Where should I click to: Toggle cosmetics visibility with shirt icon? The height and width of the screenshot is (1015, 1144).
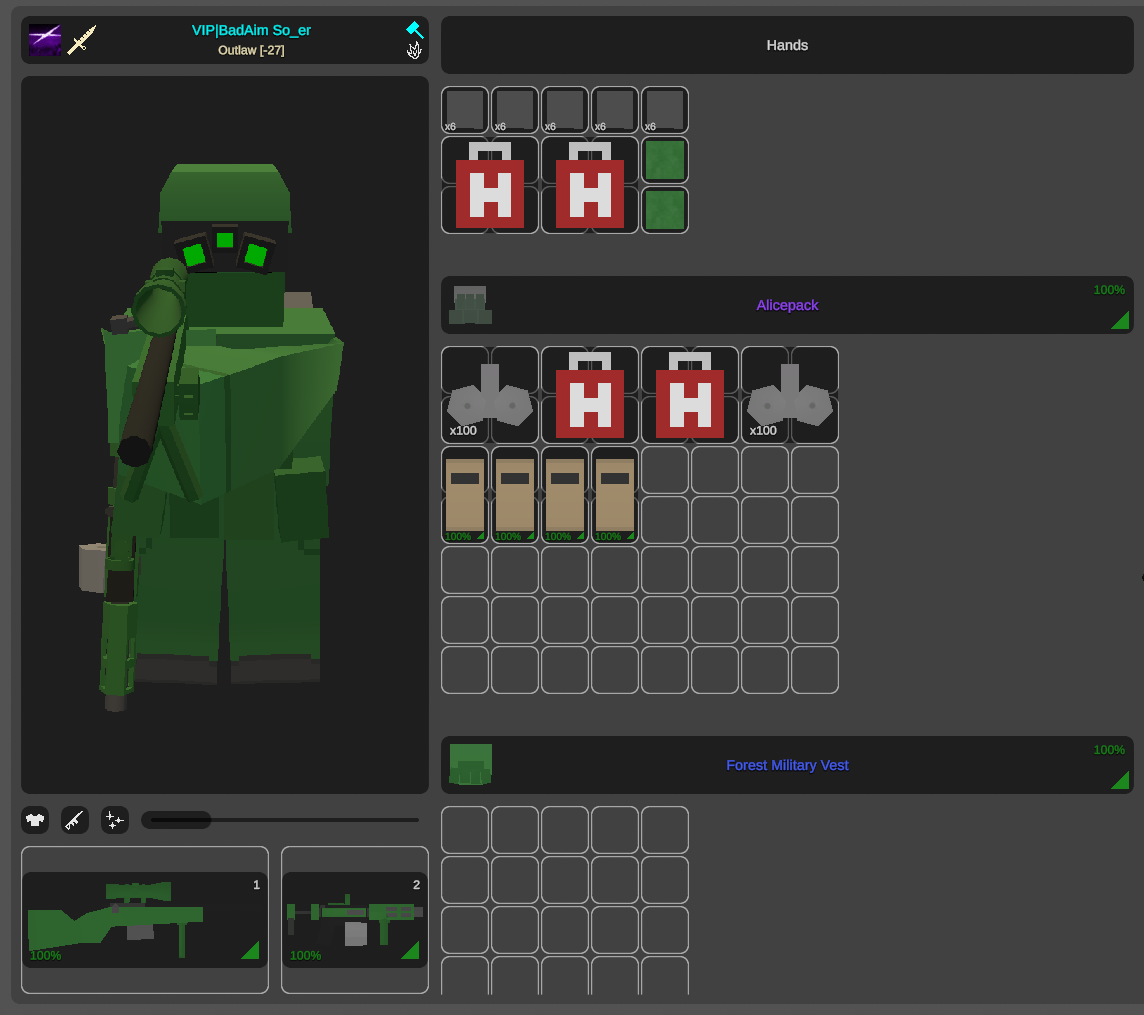(35, 820)
